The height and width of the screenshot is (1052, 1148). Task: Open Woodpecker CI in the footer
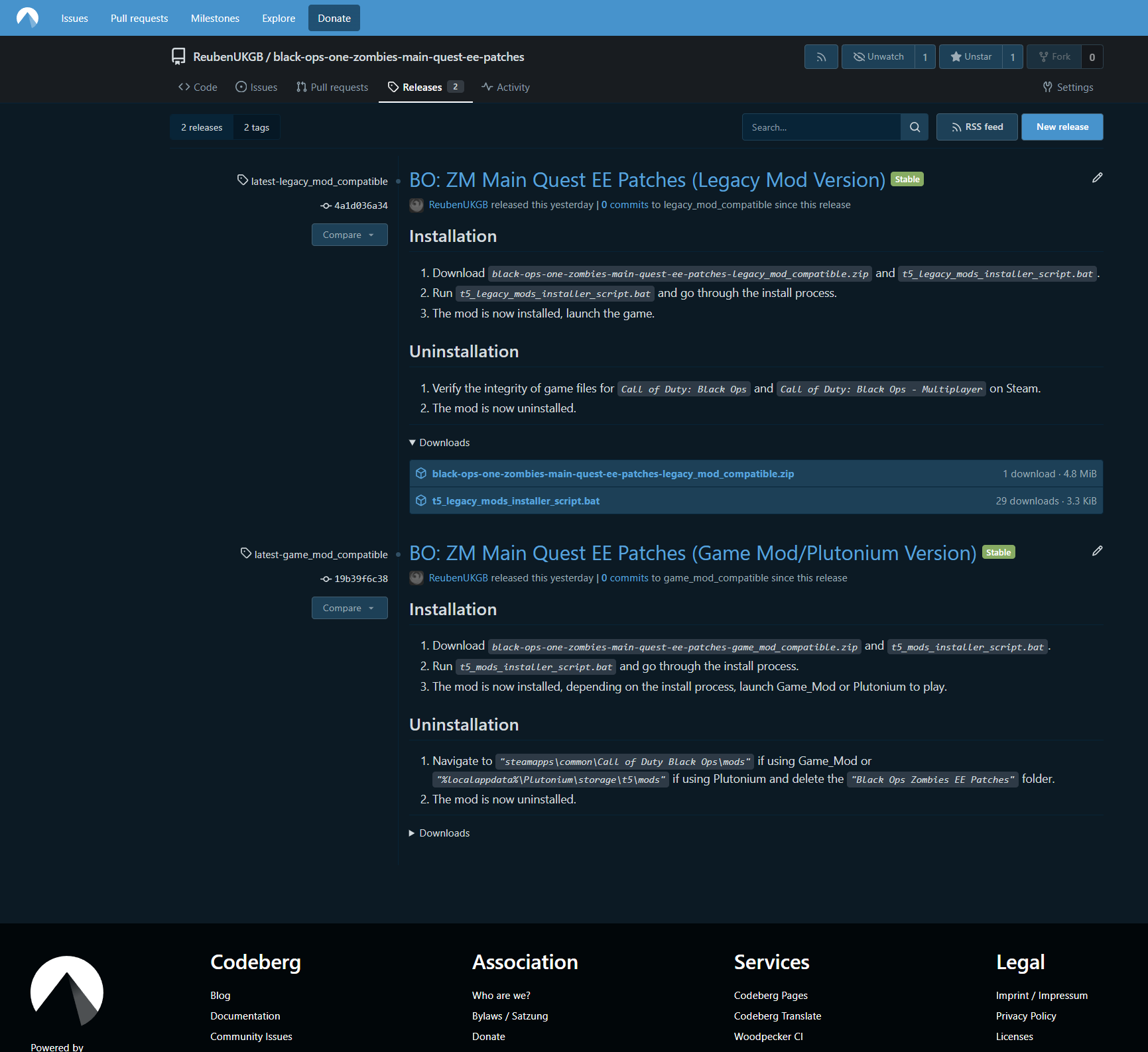point(769,1037)
